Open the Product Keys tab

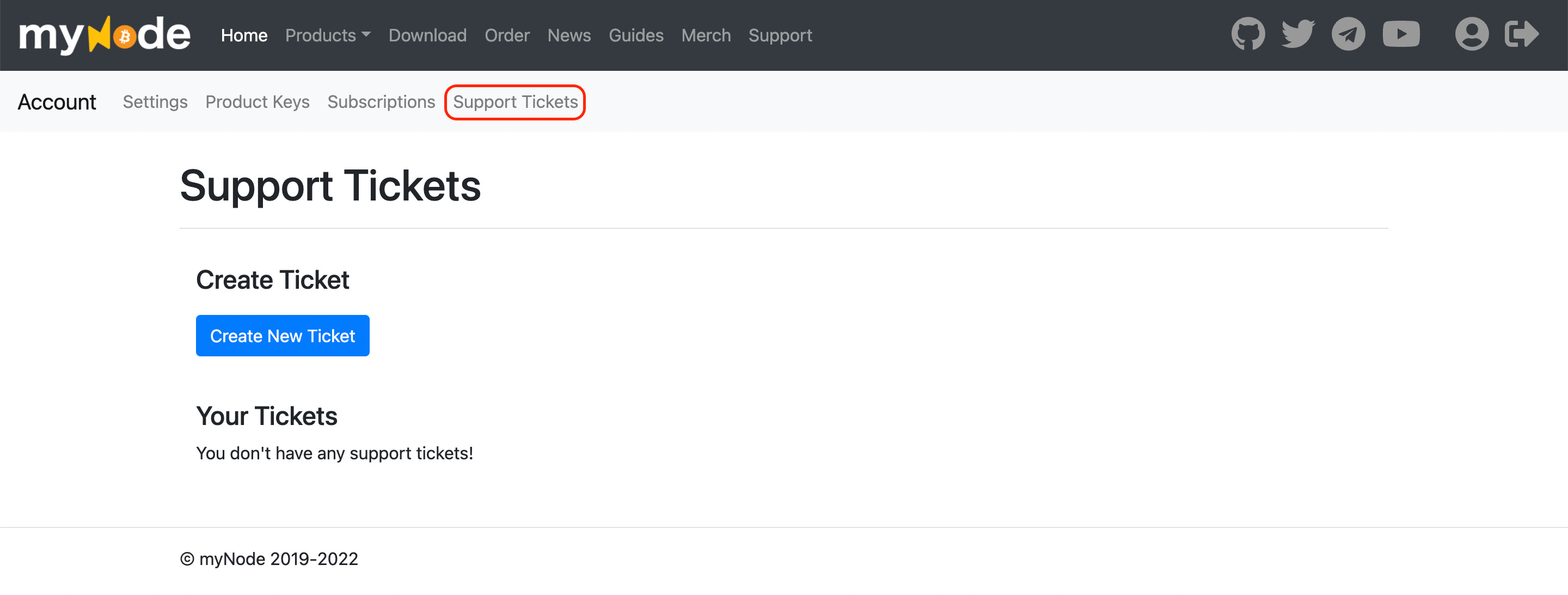pyautogui.click(x=258, y=102)
